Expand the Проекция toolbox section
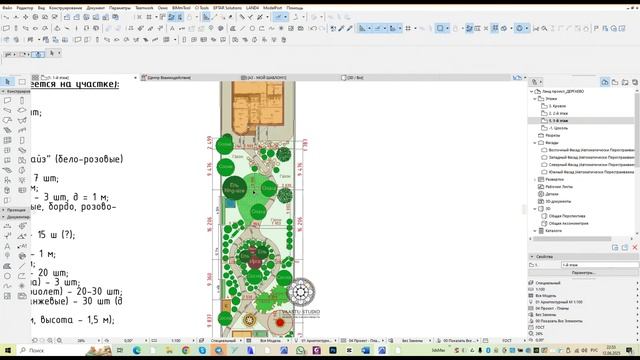This screenshot has width=640, height=360. point(3,210)
